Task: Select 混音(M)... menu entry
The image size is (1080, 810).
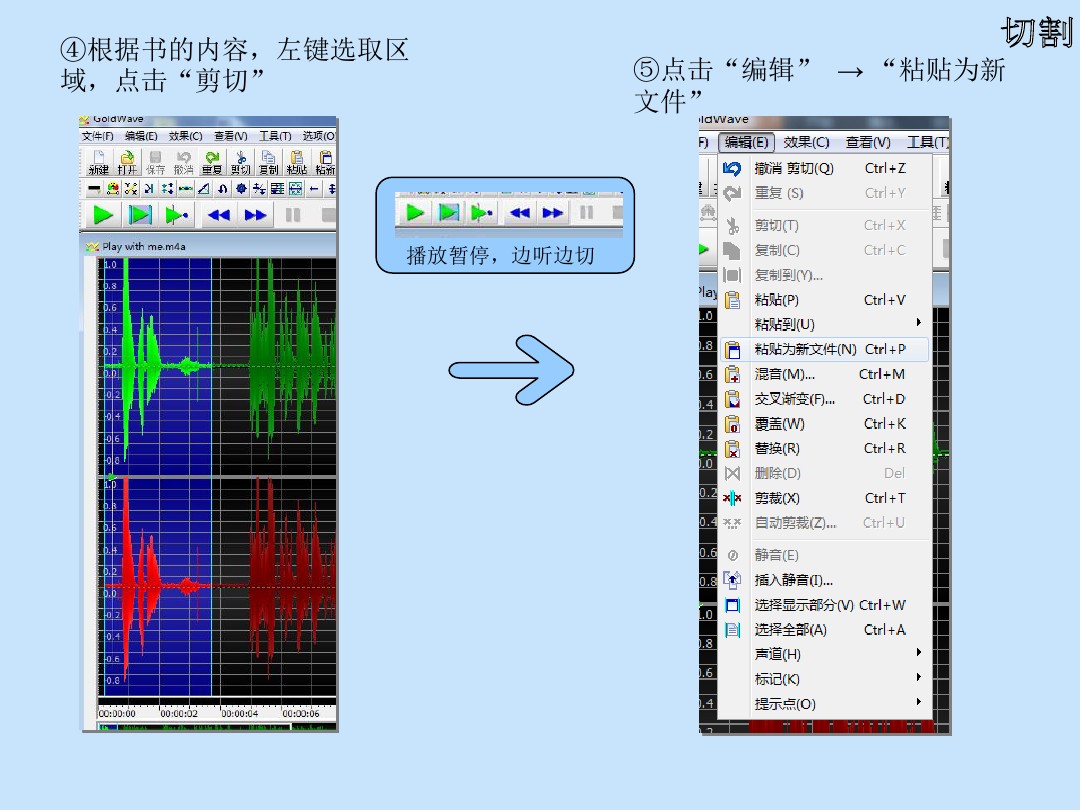Action: point(784,374)
